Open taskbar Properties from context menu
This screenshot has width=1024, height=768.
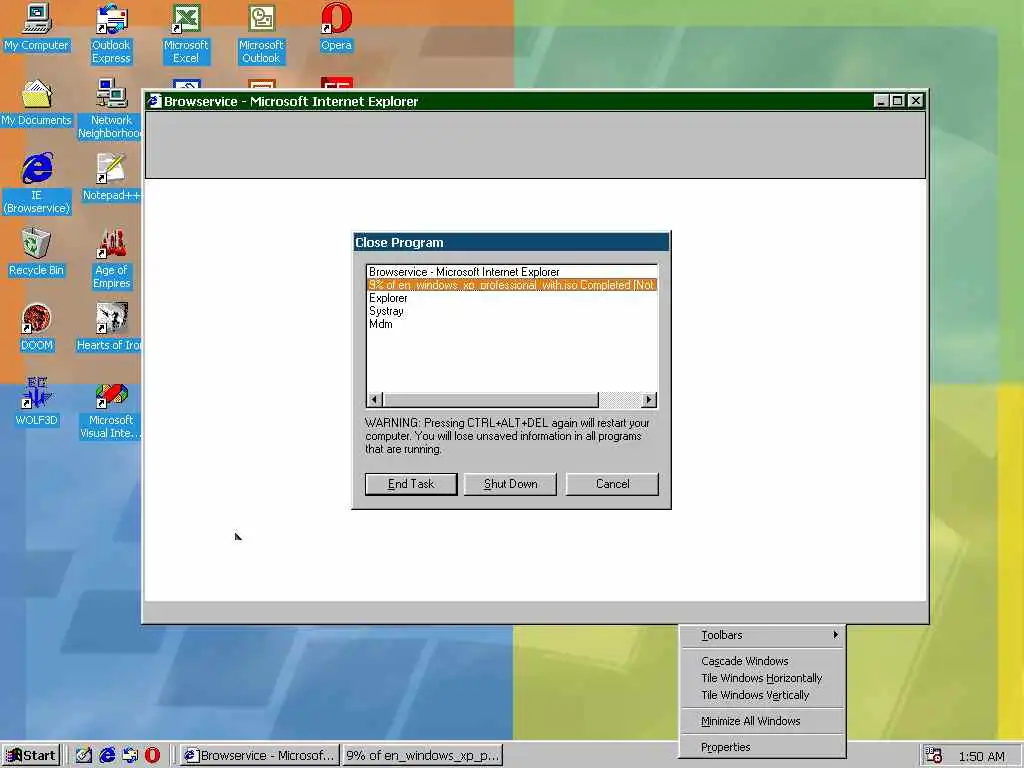pyautogui.click(x=762, y=747)
